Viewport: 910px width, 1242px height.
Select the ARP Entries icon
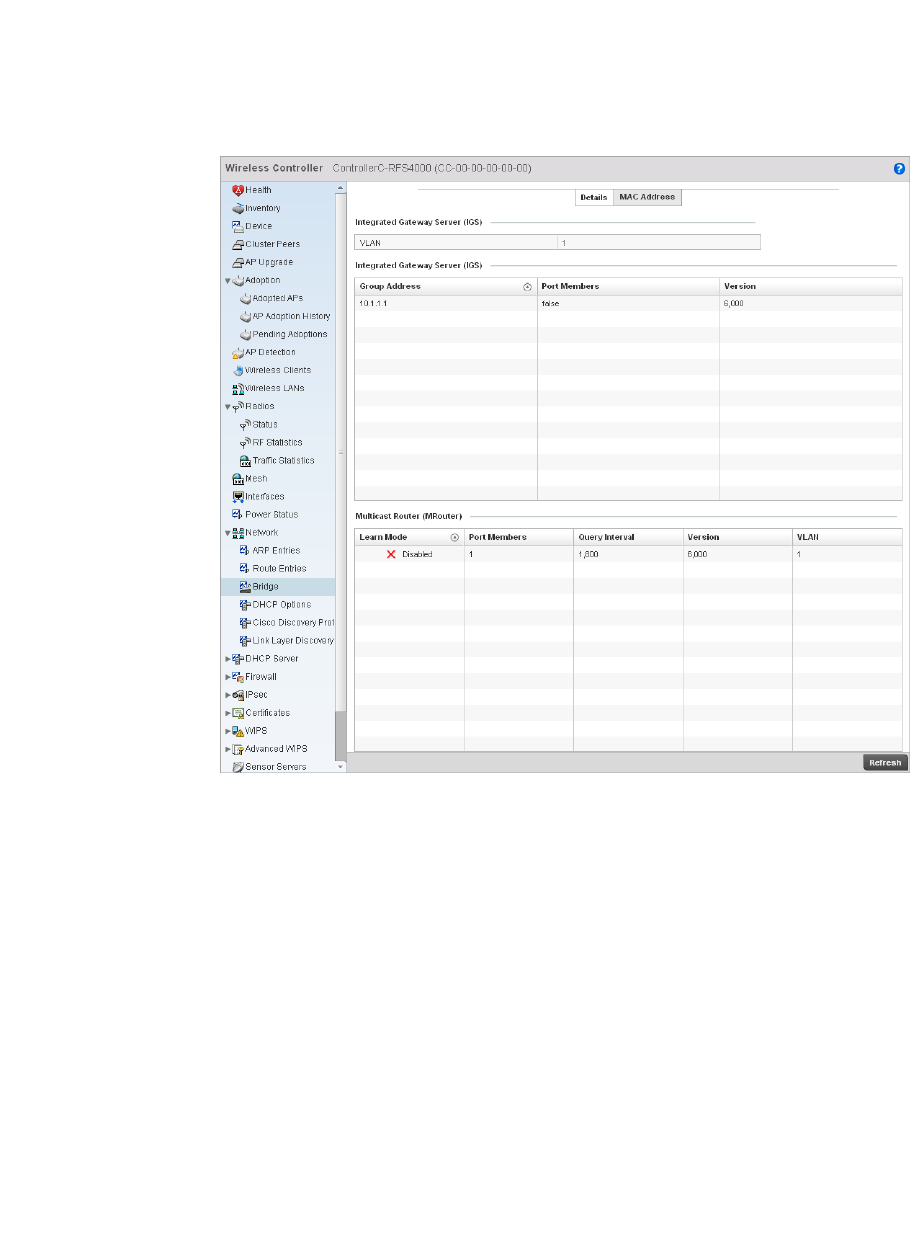pyautogui.click(x=245, y=550)
